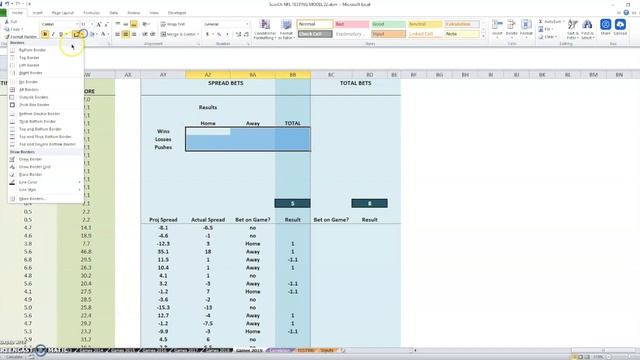This screenshot has width=640, height=360.
Task: Click Decrease Indent icon
Action: click(145, 34)
